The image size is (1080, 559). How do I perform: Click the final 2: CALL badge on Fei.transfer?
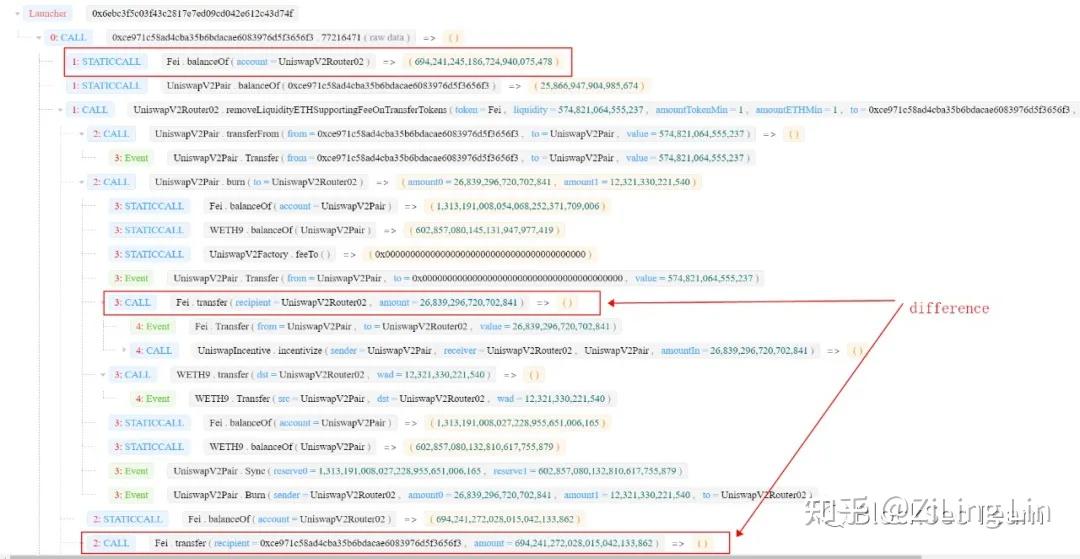112,543
